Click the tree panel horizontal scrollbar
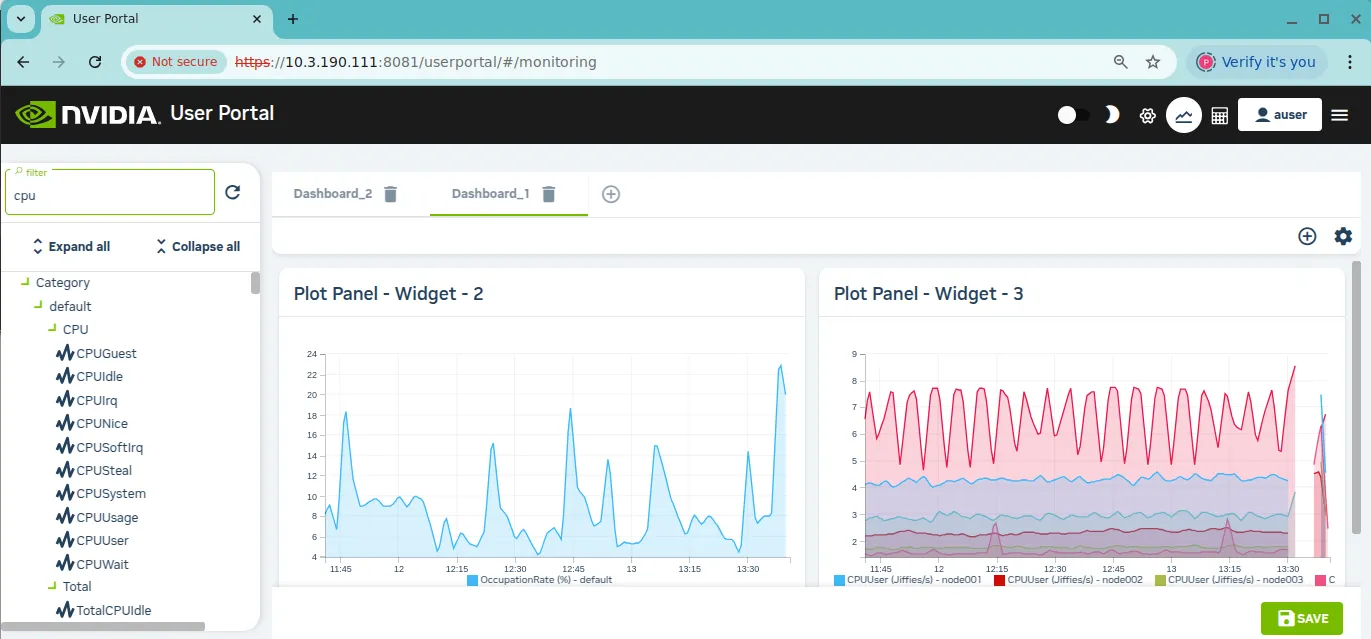The height and width of the screenshot is (639, 1371). click(x=104, y=627)
